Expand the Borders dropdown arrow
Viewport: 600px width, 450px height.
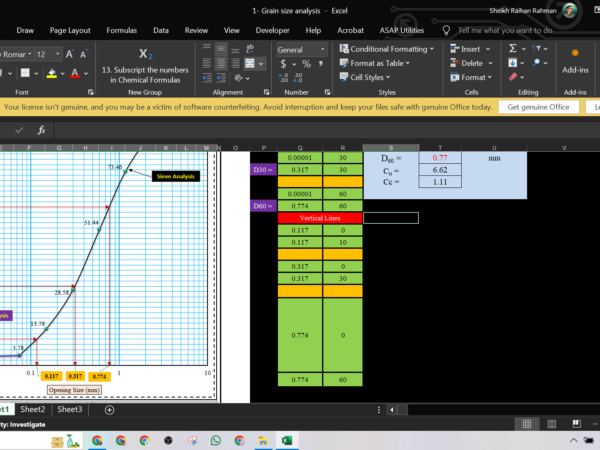pos(36,73)
